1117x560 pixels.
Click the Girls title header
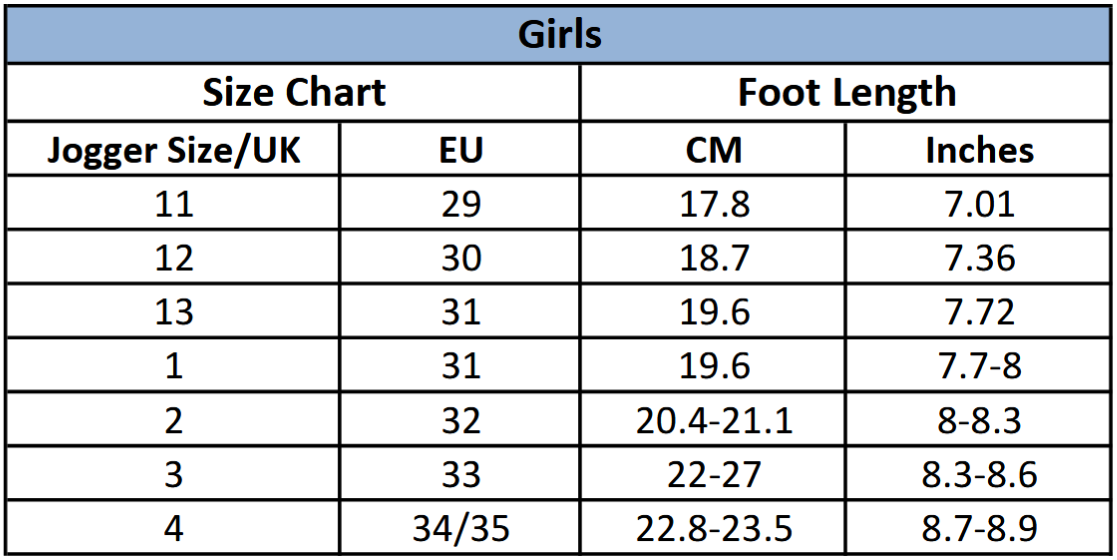click(559, 35)
